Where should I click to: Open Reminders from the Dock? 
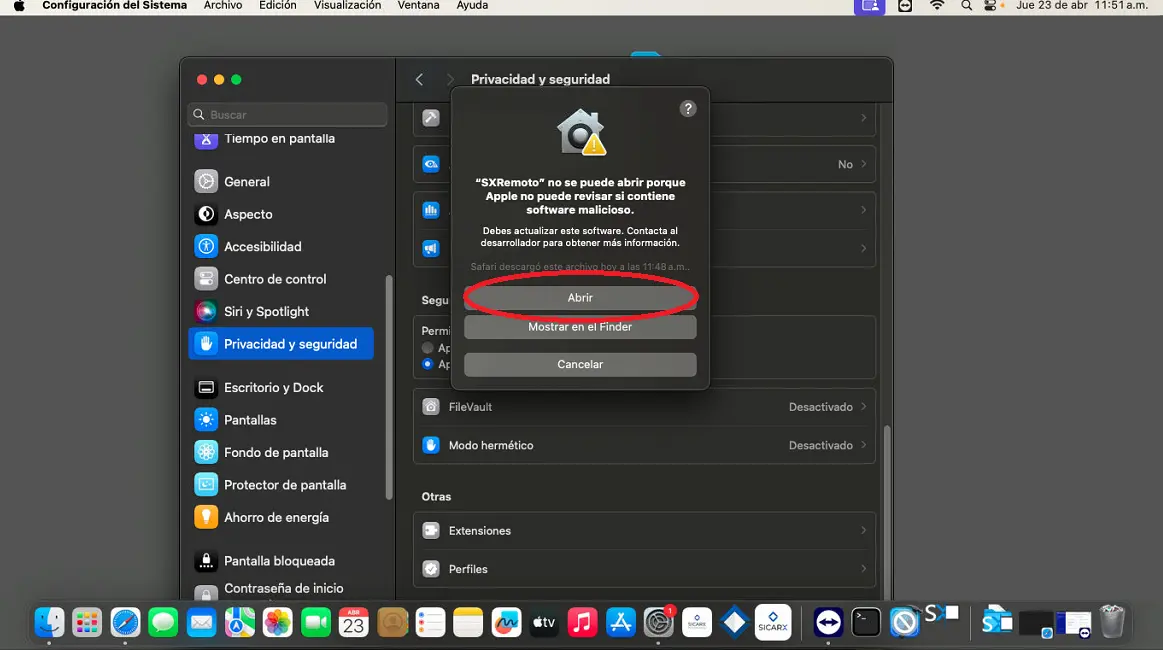click(x=430, y=623)
